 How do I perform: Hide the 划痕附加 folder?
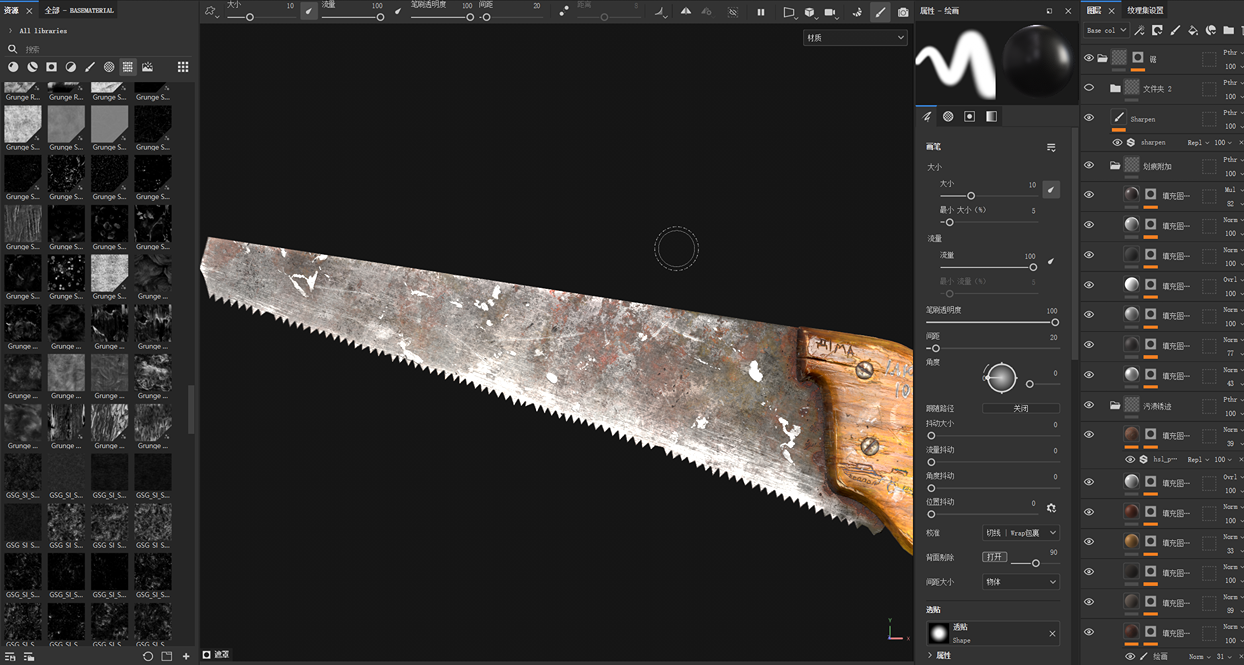[1089, 165]
